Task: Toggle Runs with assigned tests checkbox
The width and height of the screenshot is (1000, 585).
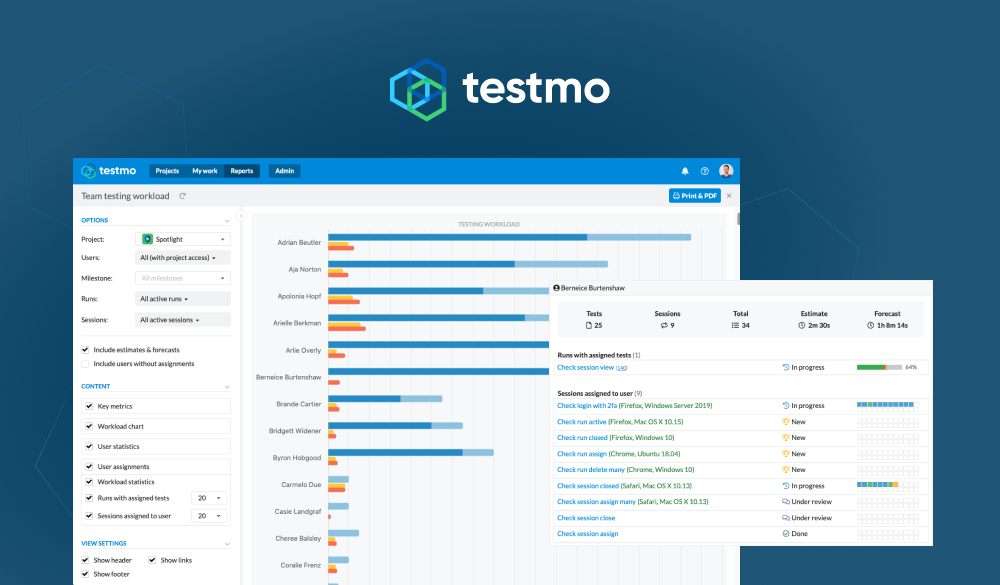Action: 89,498
